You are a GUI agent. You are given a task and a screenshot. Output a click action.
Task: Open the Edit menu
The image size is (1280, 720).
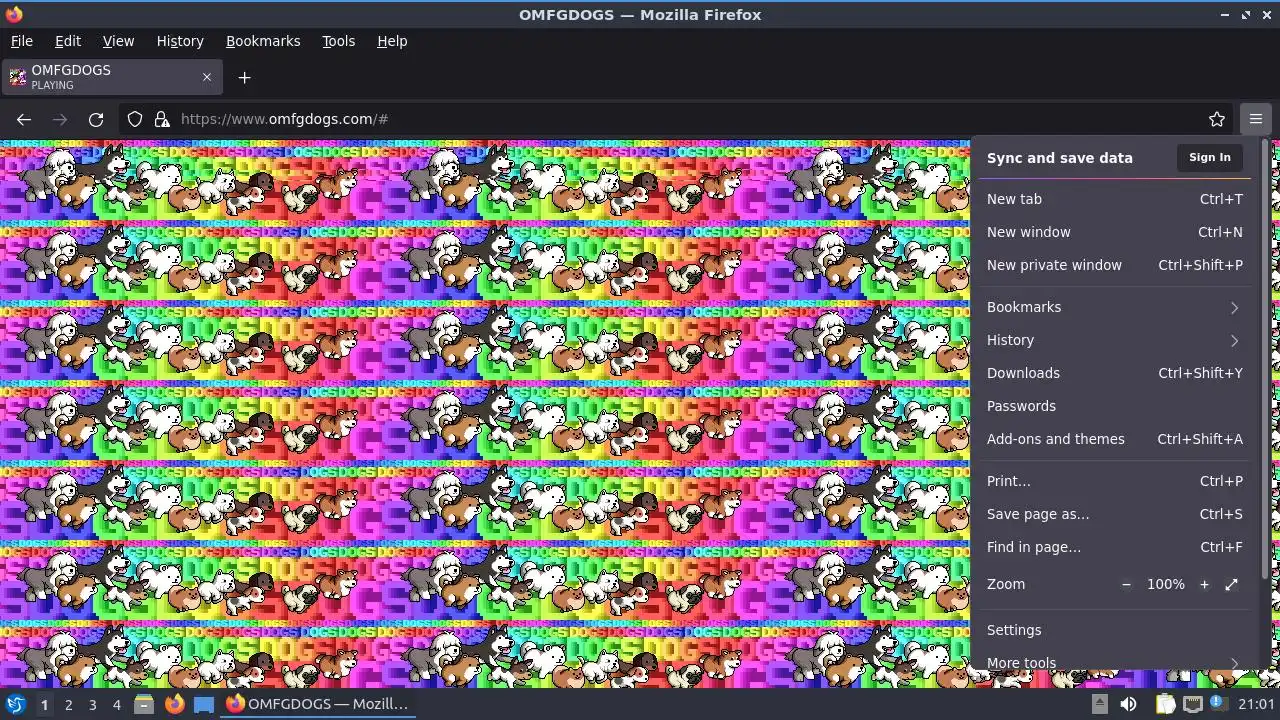coord(68,41)
